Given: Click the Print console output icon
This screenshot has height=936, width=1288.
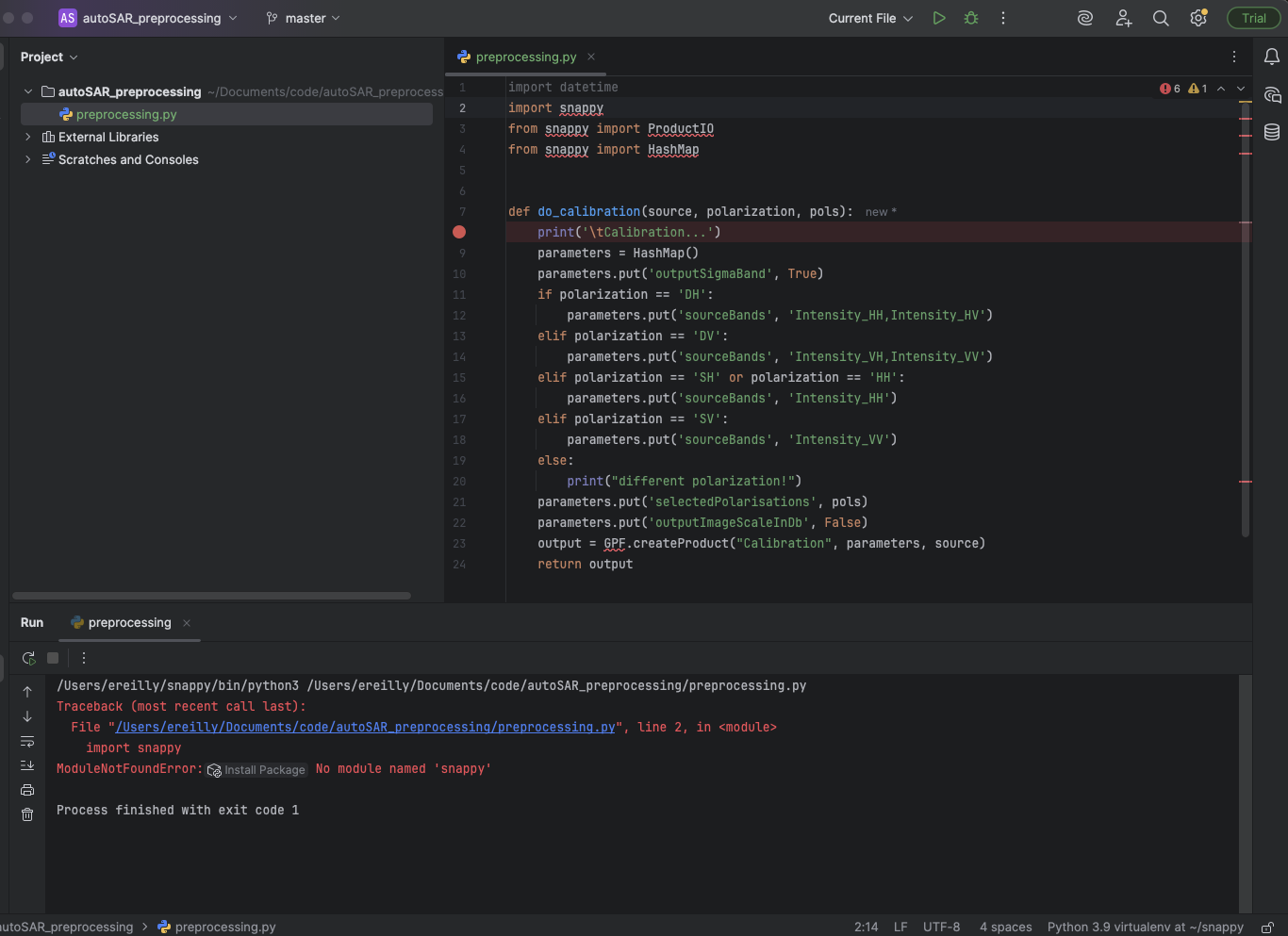Looking at the screenshot, I should click(27, 790).
